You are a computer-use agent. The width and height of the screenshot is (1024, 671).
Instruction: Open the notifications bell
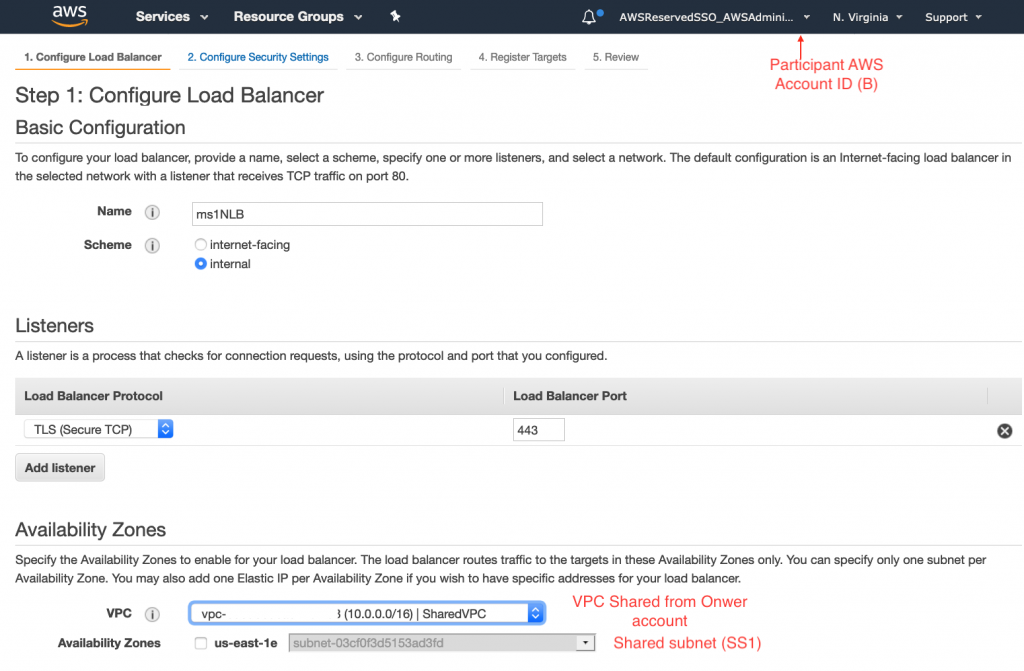pos(588,16)
